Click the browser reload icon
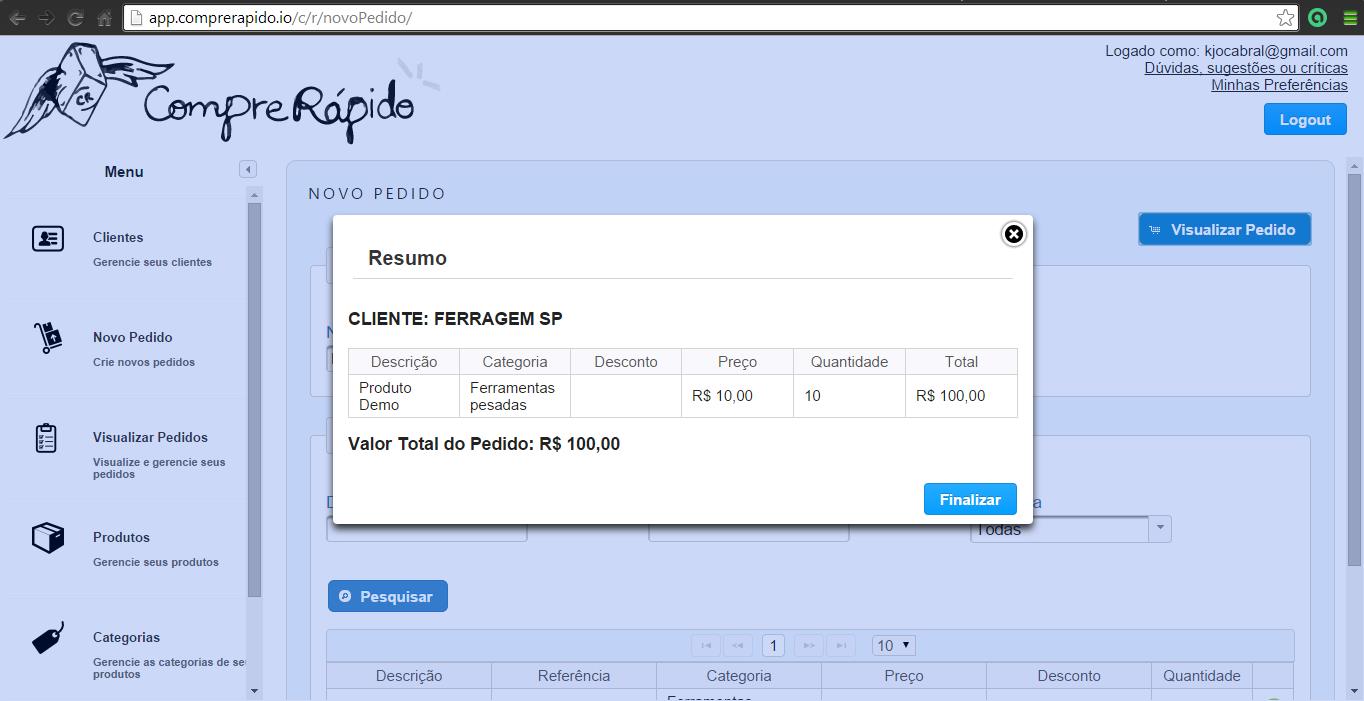 (75, 18)
